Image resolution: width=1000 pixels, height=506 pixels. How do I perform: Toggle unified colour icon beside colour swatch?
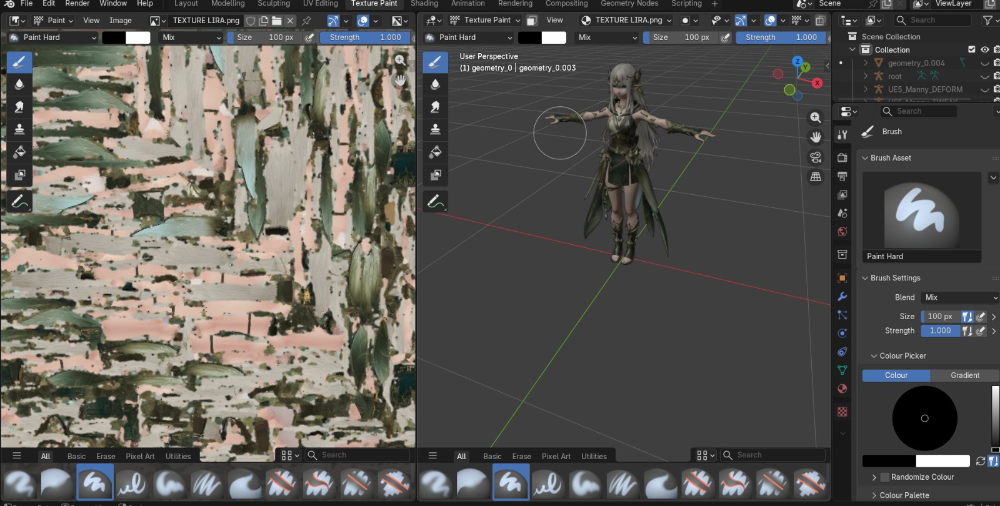(994, 461)
